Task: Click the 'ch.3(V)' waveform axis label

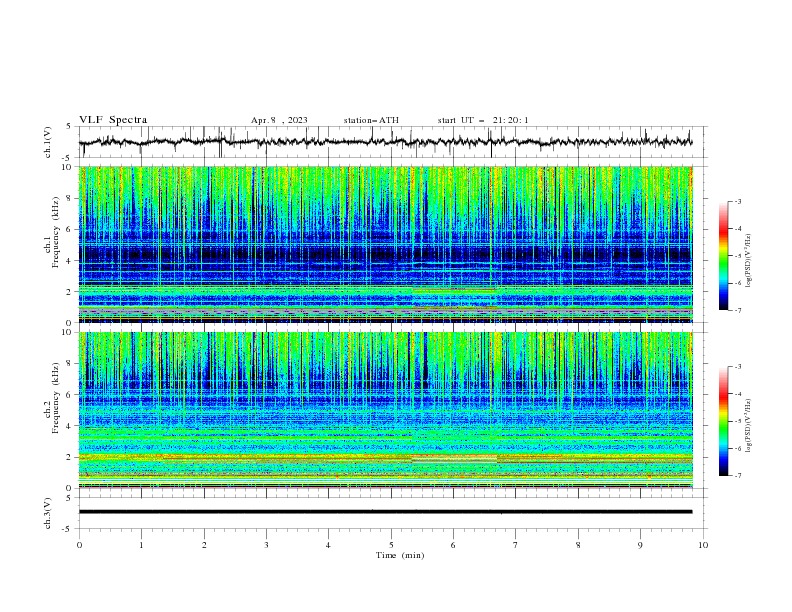Action: (x=48, y=513)
